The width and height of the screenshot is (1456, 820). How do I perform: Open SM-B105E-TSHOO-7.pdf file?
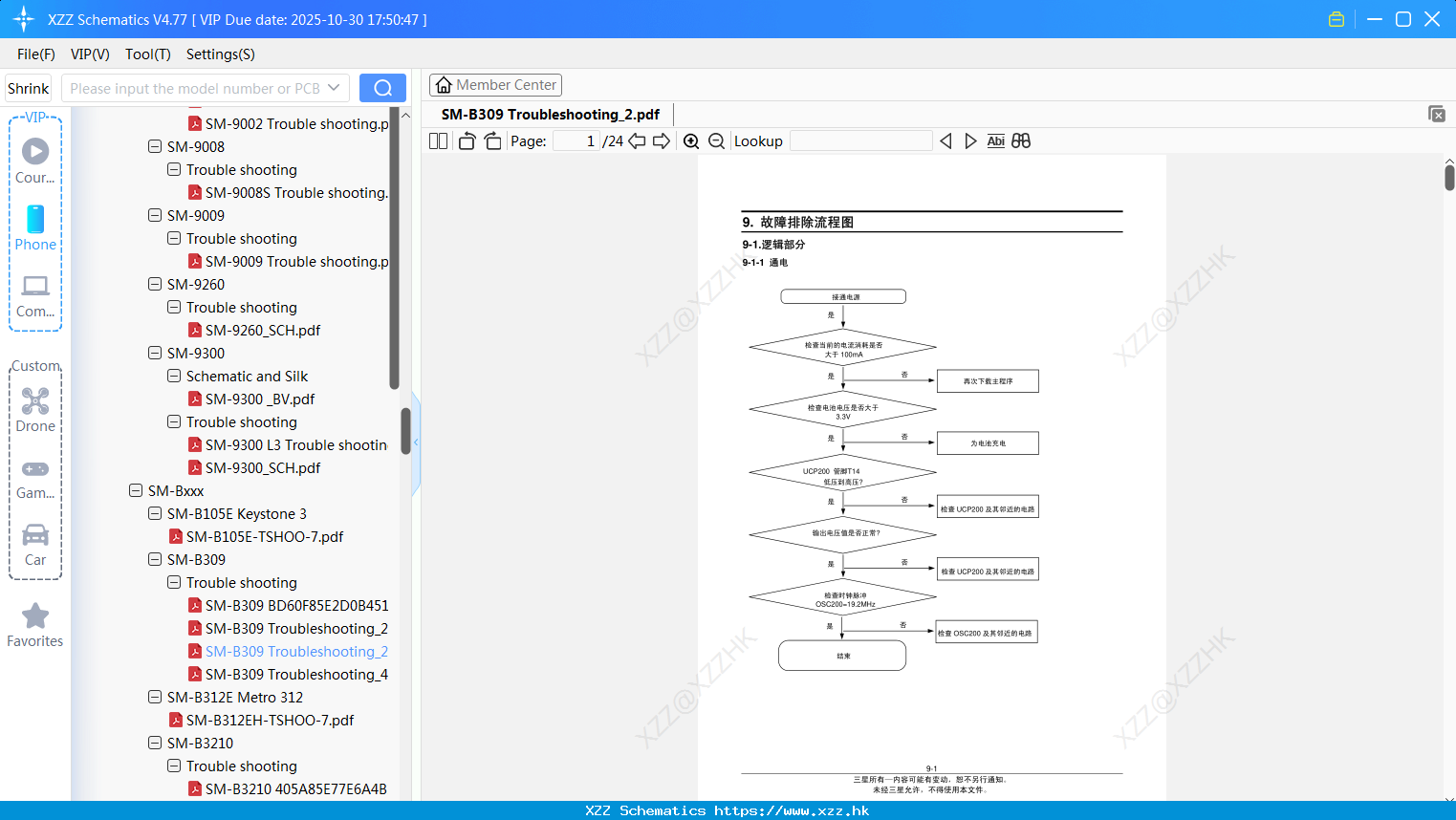pyautogui.click(x=256, y=537)
